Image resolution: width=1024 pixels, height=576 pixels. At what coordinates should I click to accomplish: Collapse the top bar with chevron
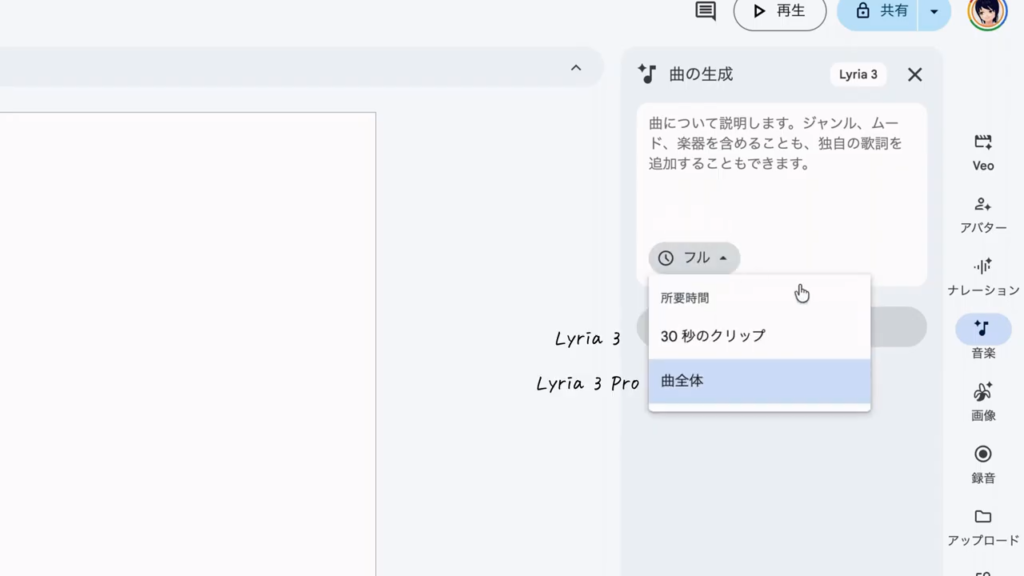click(x=576, y=68)
